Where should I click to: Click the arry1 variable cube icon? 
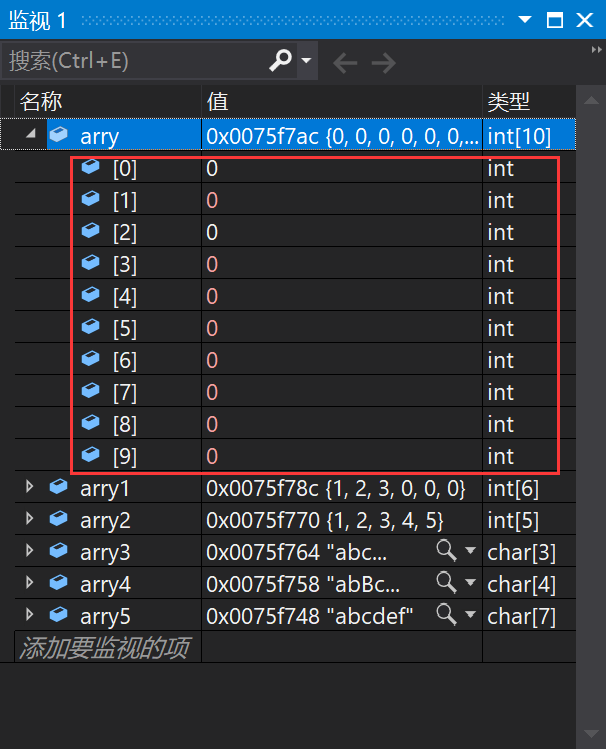pyautogui.click(x=59, y=487)
